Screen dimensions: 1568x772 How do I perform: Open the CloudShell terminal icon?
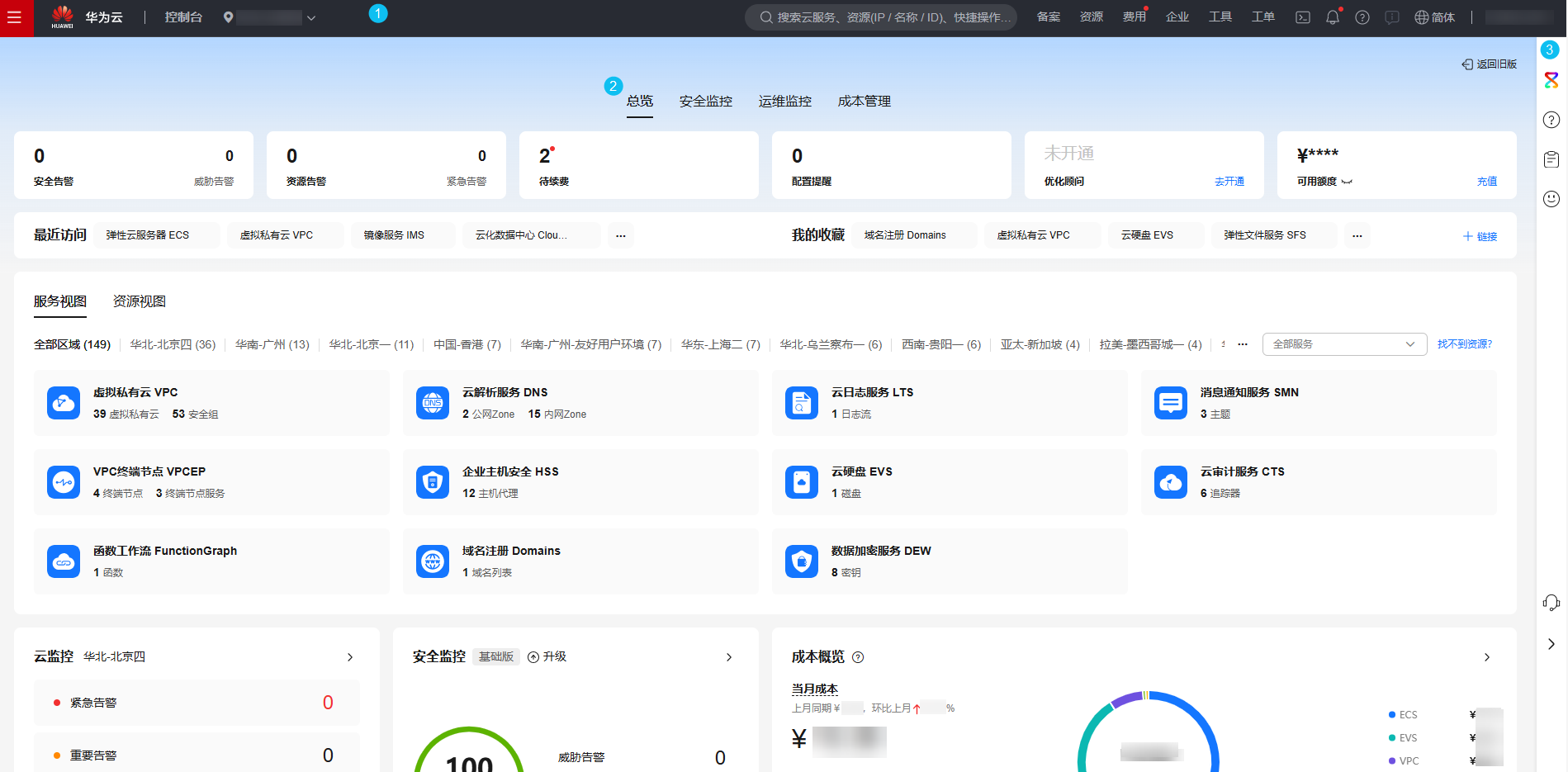tap(1303, 17)
